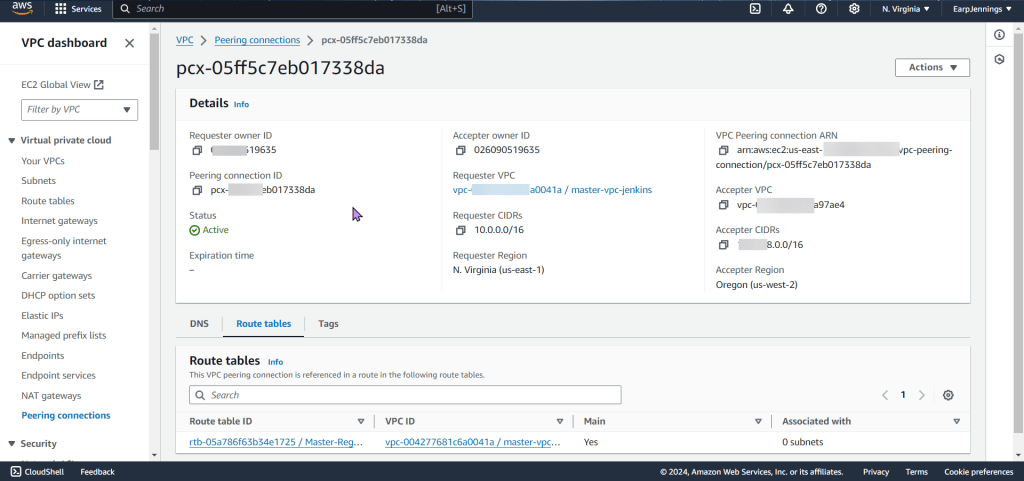Image resolution: width=1024 pixels, height=481 pixels.
Task: Copy the VPC Peering connection ARN
Action: 724,150
